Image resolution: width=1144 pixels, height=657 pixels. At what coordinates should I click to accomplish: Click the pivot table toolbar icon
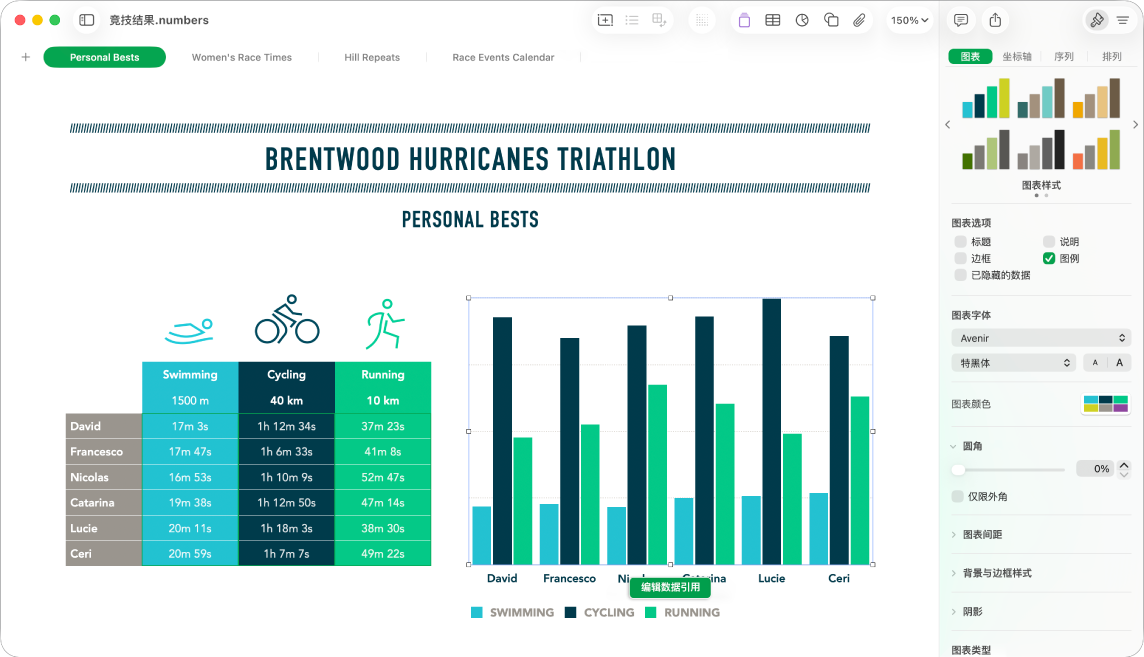coord(659,20)
